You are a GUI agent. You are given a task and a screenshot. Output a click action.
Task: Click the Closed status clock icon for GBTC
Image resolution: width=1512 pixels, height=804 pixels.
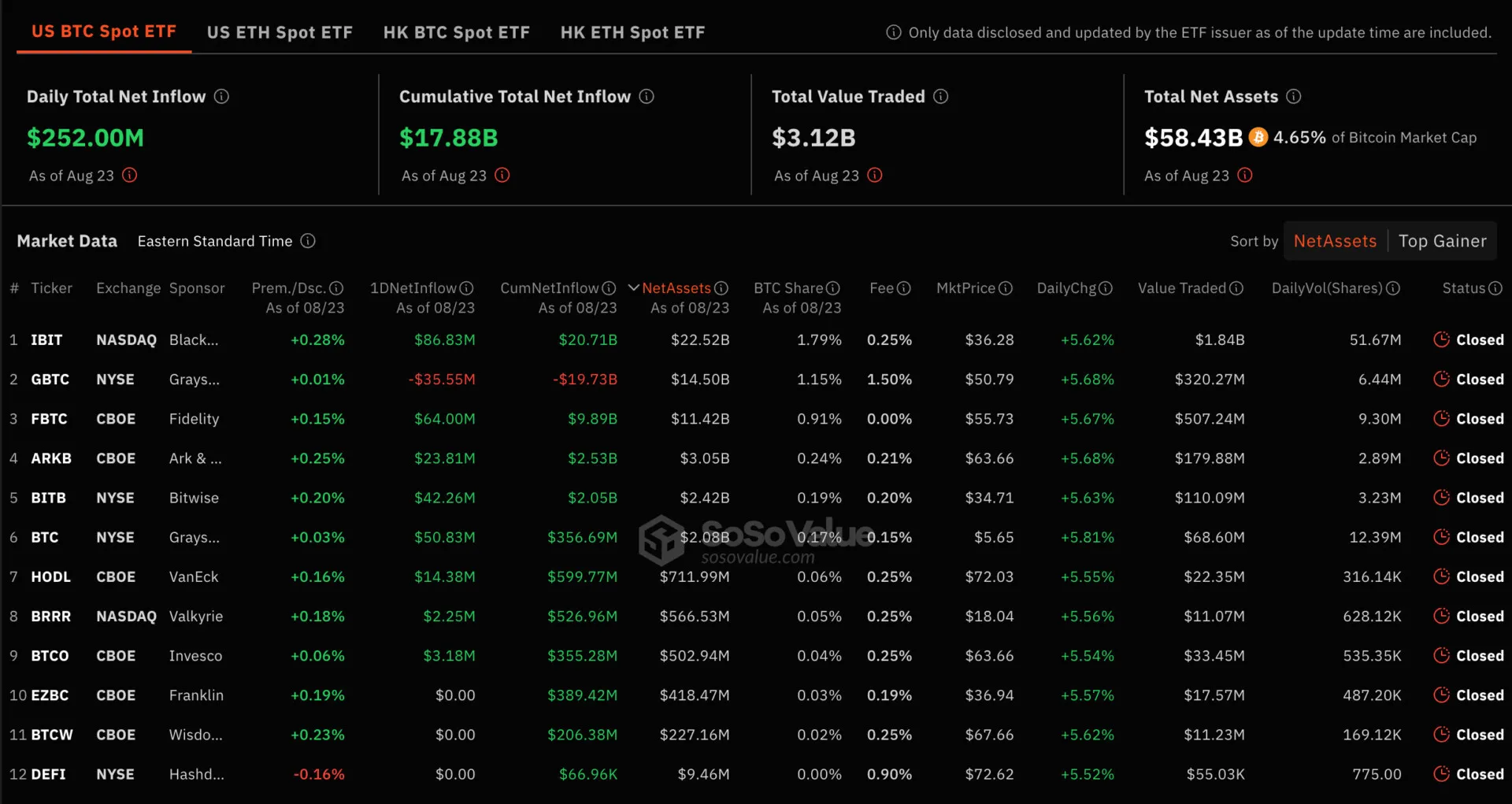(x=1442, y=379)
